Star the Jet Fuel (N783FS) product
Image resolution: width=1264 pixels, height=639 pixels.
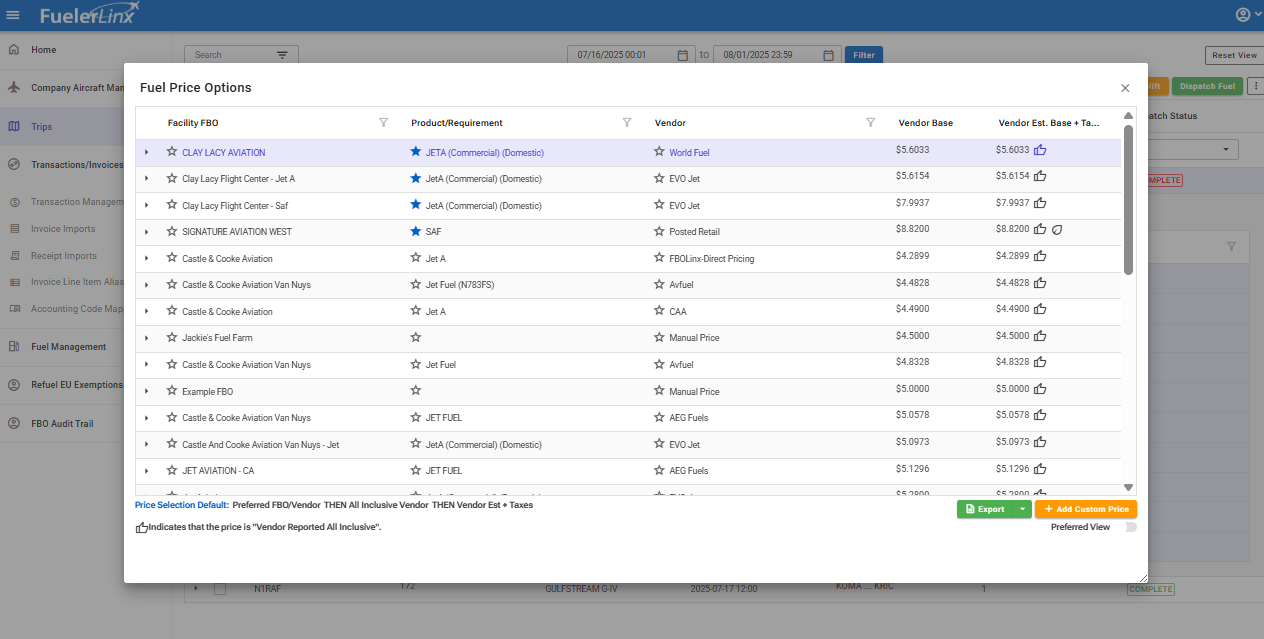pyautogui.click(x=416, y=284)
